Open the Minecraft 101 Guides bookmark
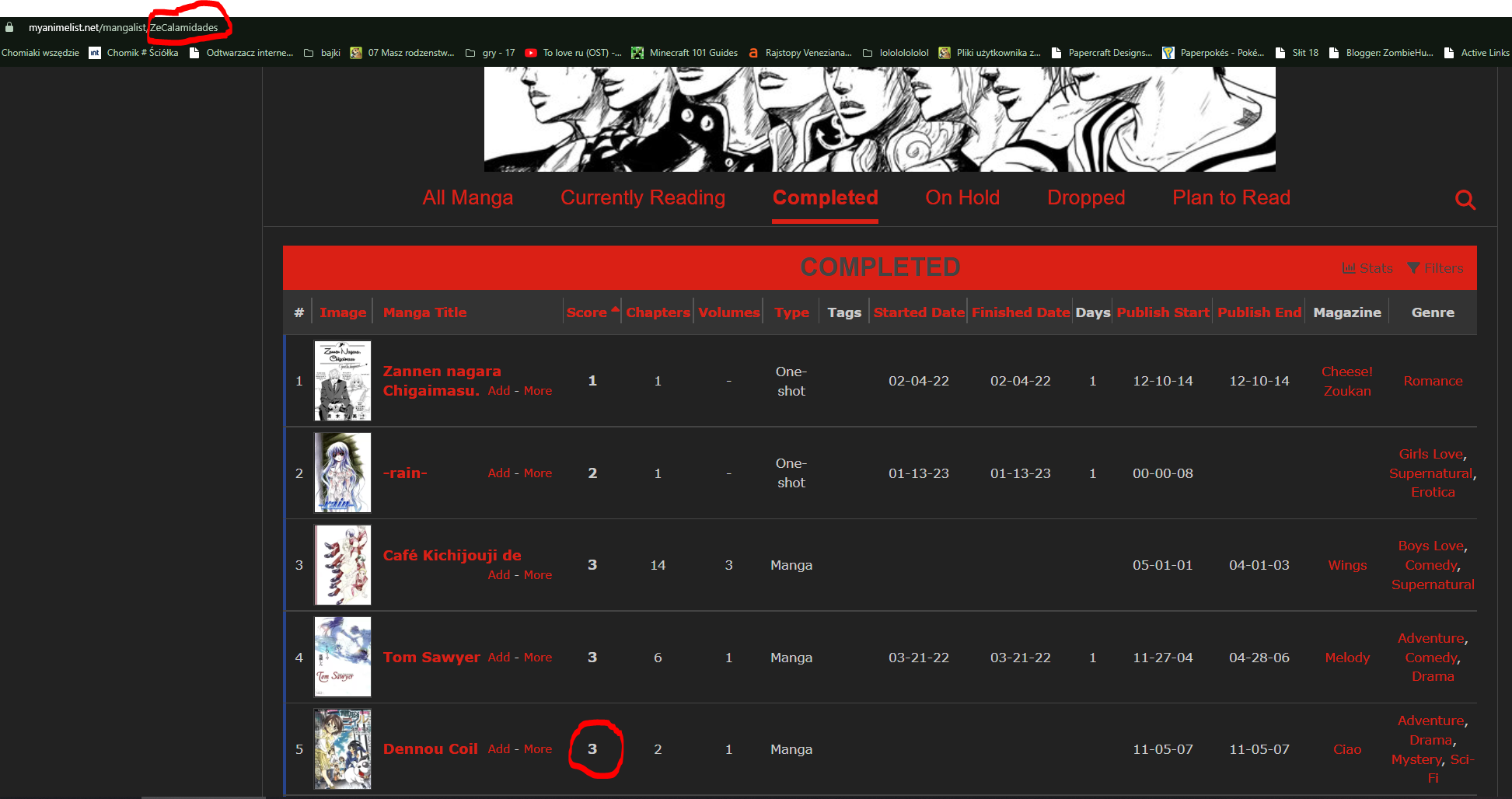The width and height of the screenshot is (1512, 799). coord(685,53)
